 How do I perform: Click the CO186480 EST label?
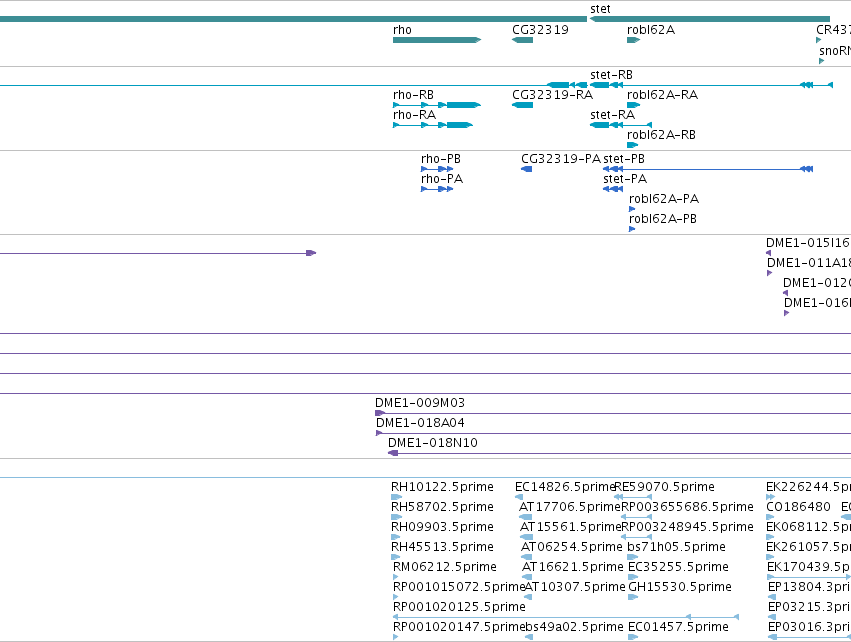pos(798,507)
